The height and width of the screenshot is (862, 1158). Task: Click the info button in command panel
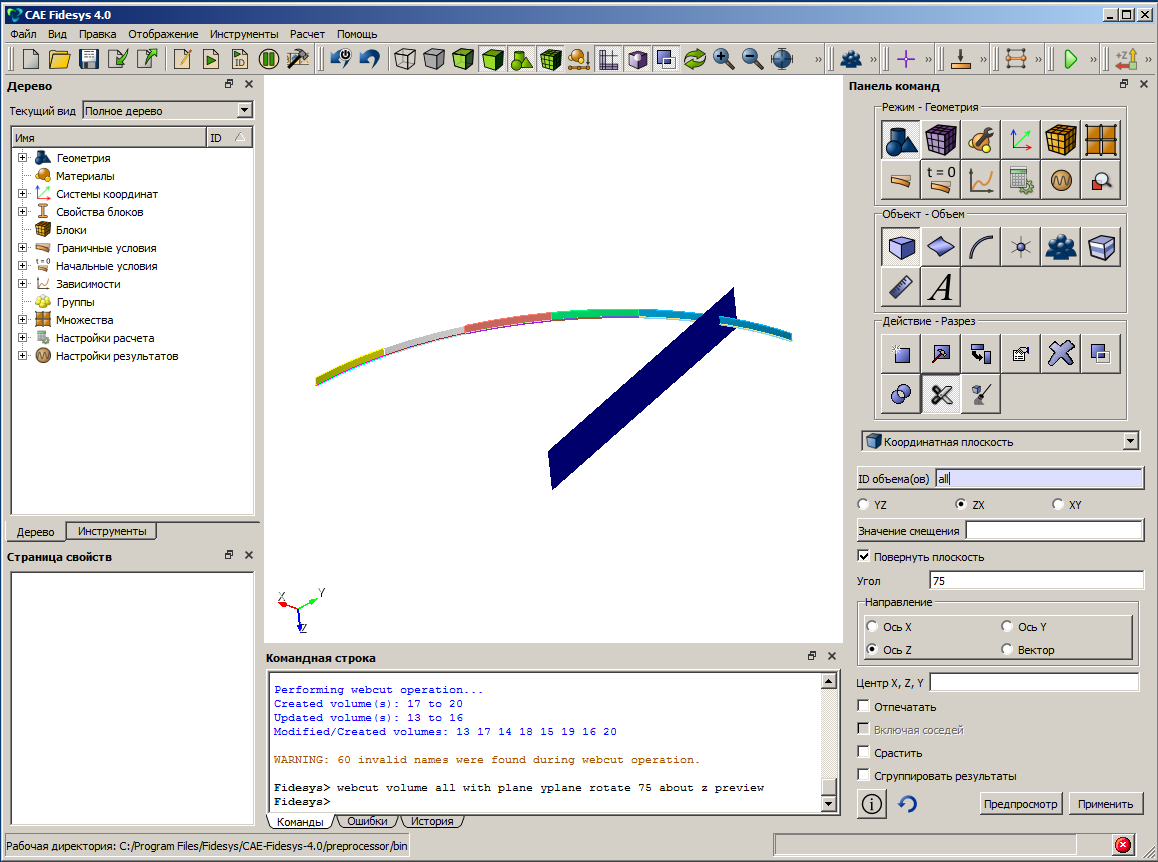tap(871, 804)
